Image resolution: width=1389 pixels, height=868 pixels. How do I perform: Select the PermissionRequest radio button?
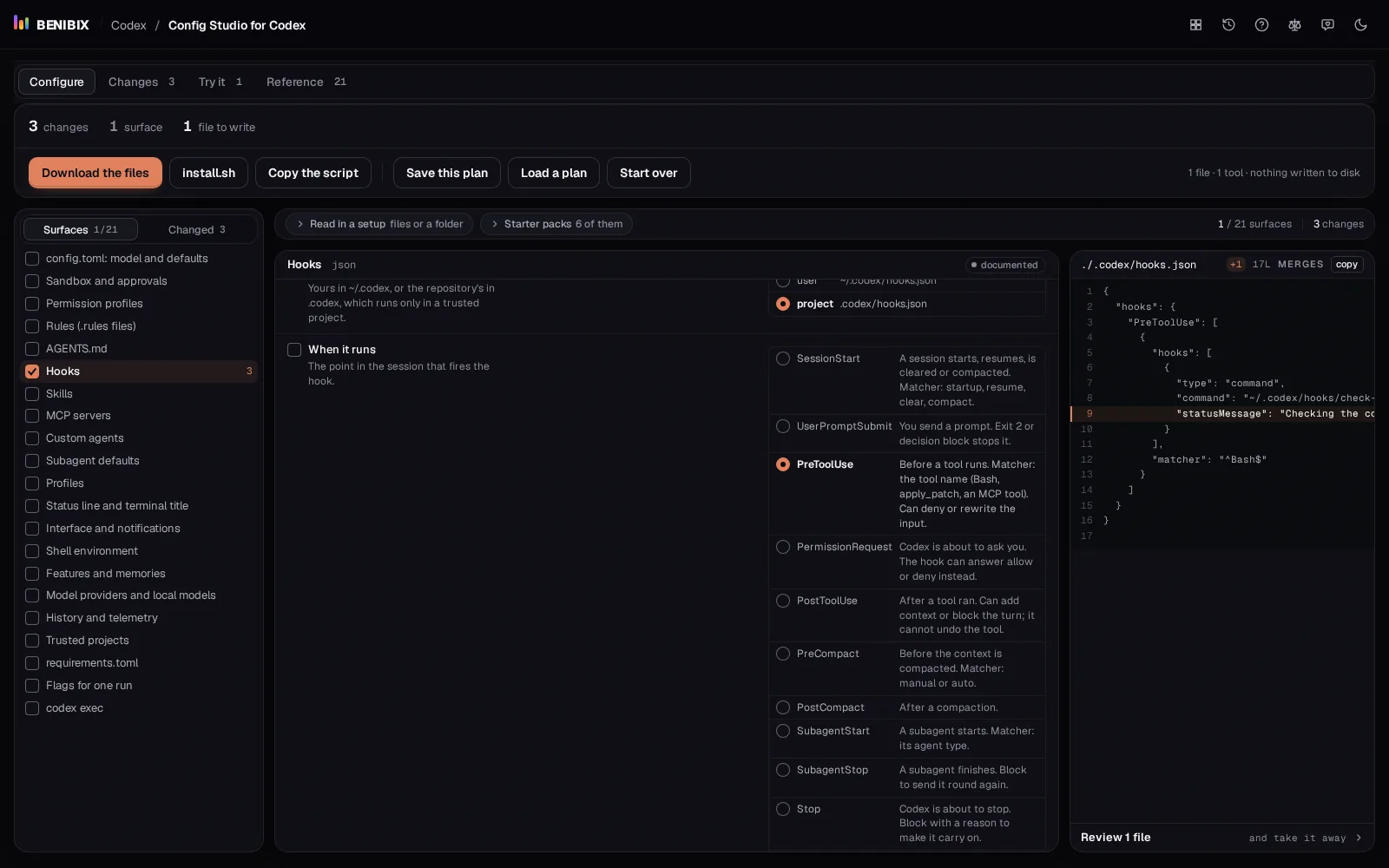click(x=783, y=547)
